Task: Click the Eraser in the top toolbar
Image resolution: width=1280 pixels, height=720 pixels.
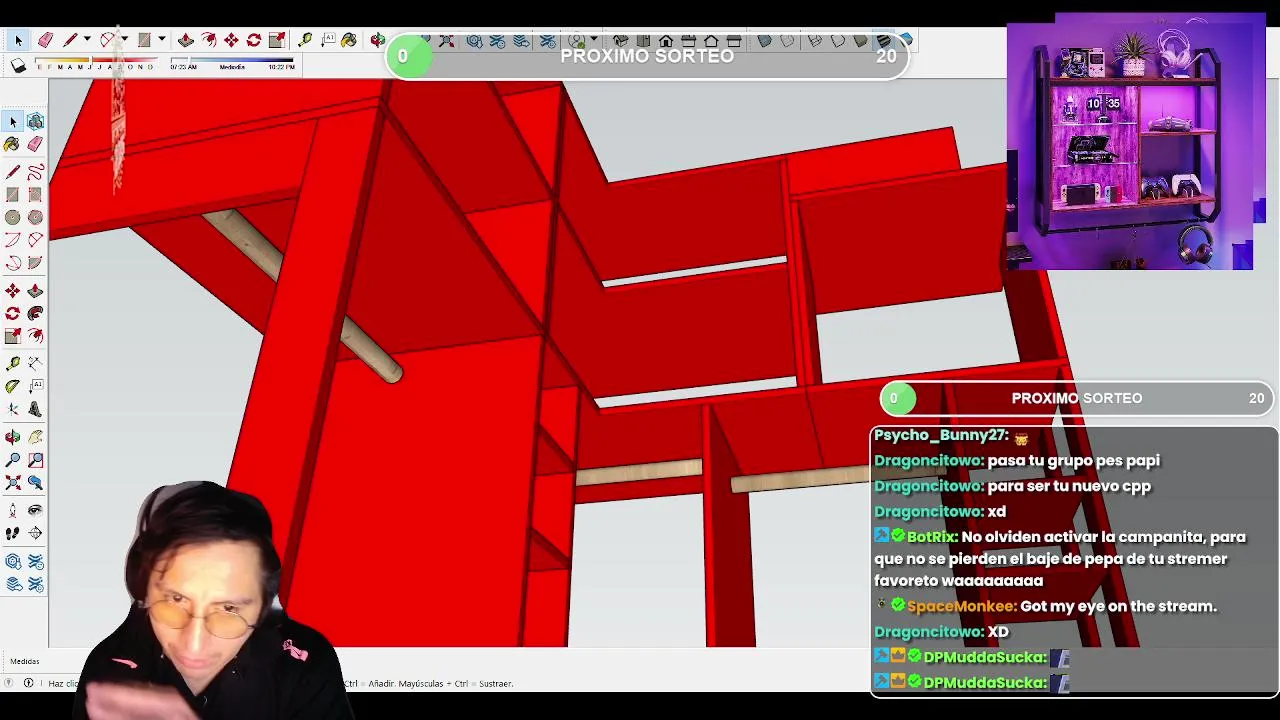Action: [45, 40]
